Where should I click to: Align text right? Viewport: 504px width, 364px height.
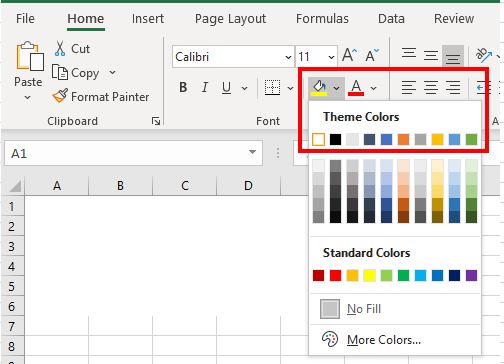453,88
